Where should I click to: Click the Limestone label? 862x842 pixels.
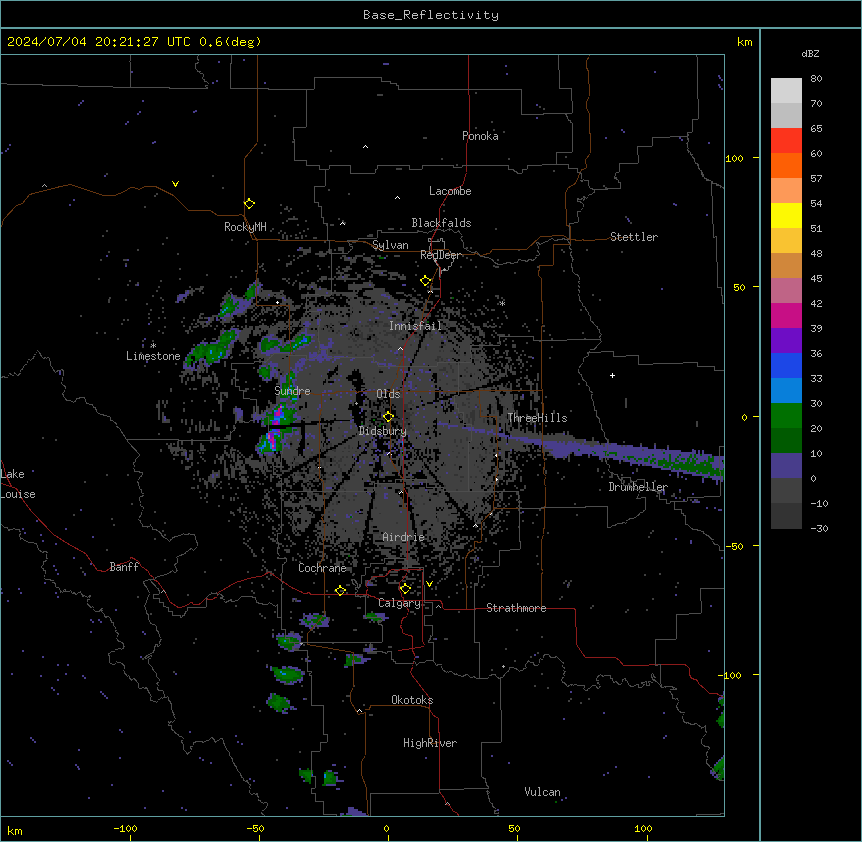pyautogui.click(x=153, y=356)
